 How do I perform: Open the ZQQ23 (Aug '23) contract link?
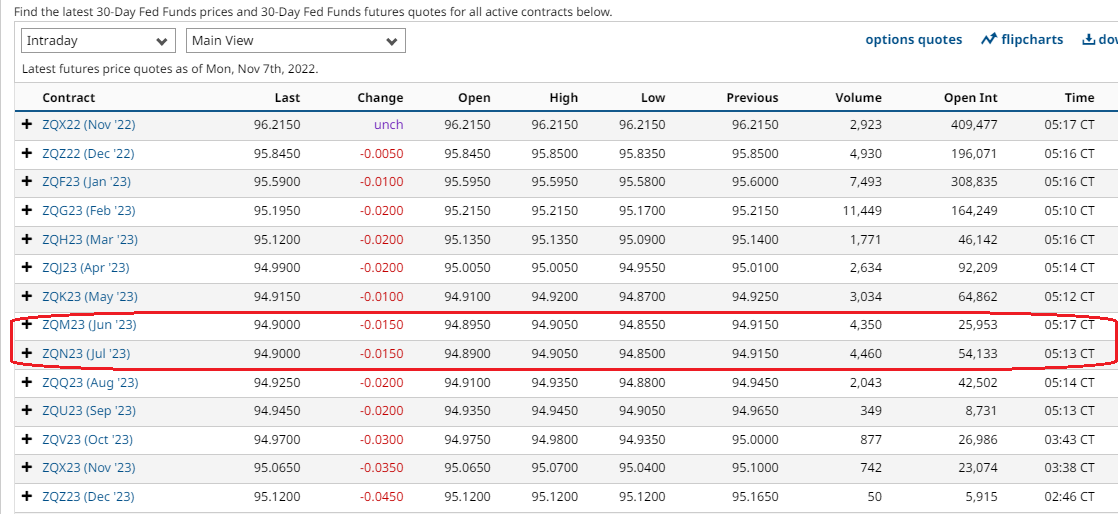click(88, 383)
